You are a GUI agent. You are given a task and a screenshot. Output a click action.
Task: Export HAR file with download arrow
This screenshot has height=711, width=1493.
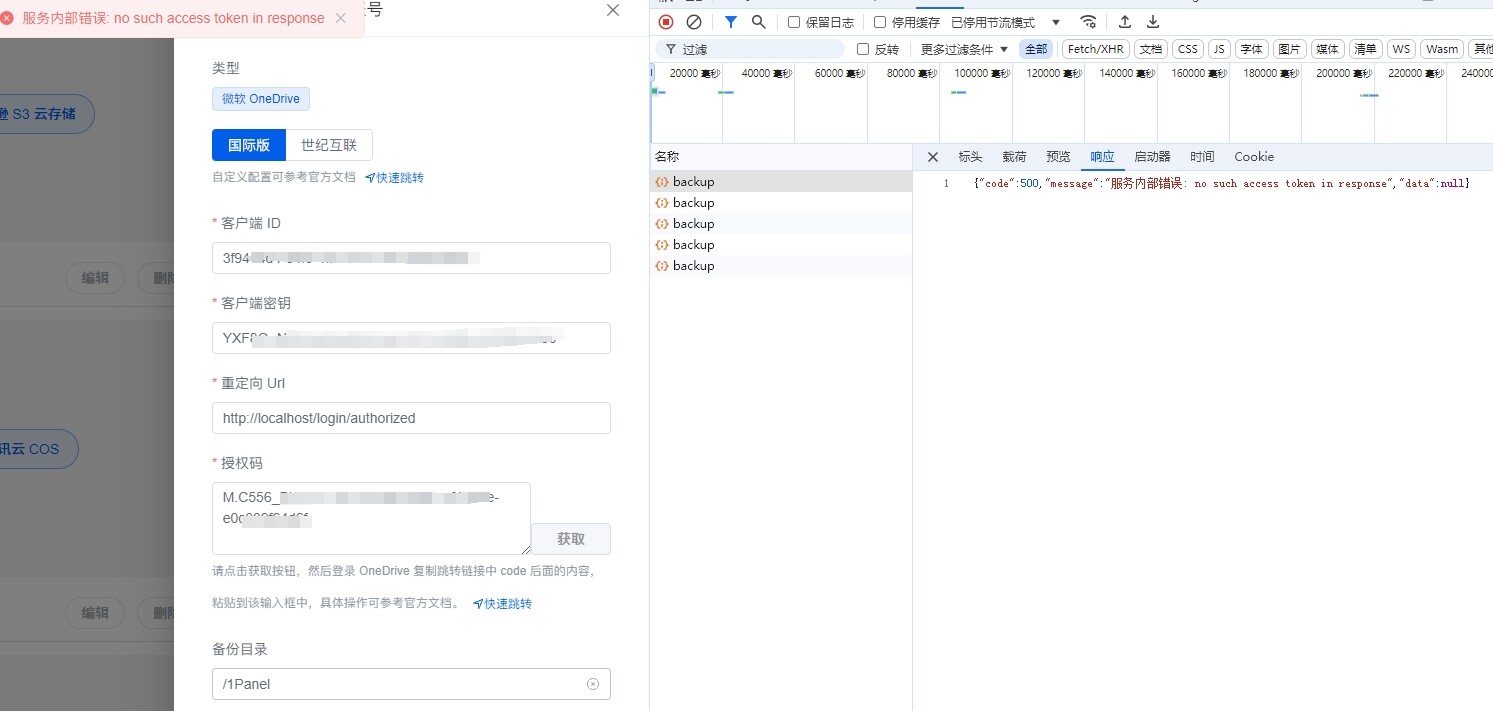pos(1153,22)
